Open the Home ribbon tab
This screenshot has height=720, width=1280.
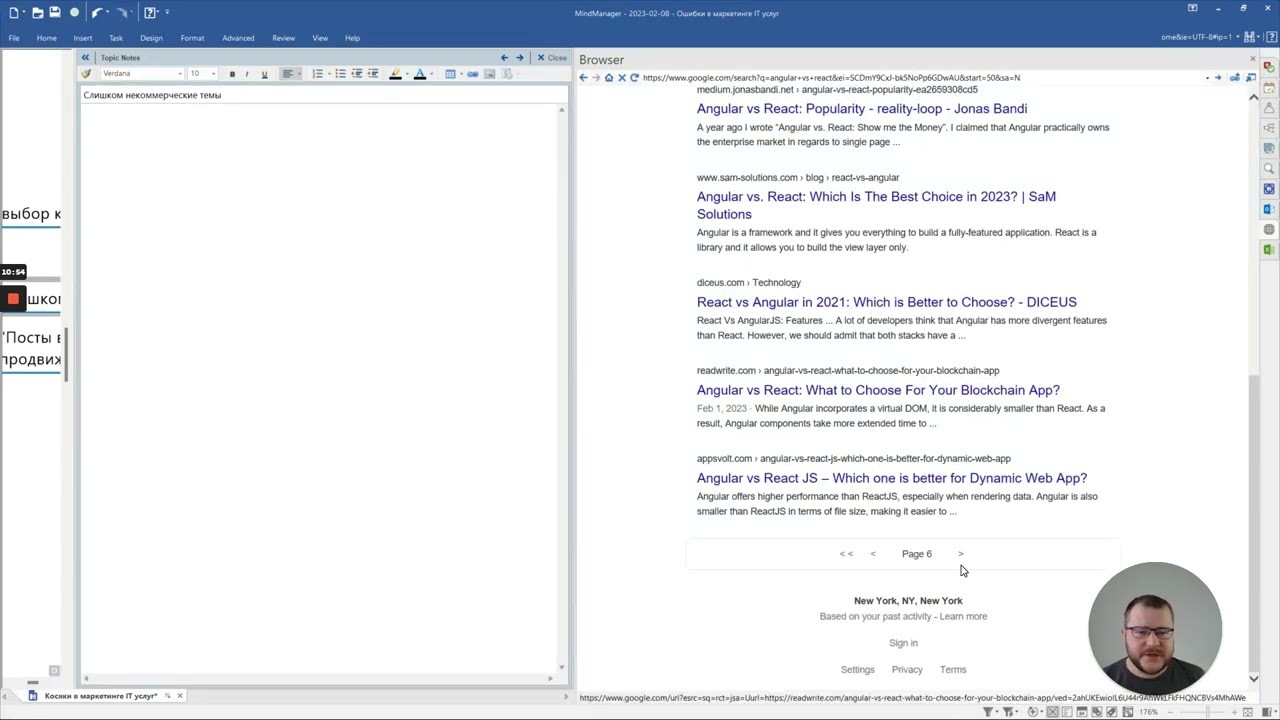click(47, 38)
